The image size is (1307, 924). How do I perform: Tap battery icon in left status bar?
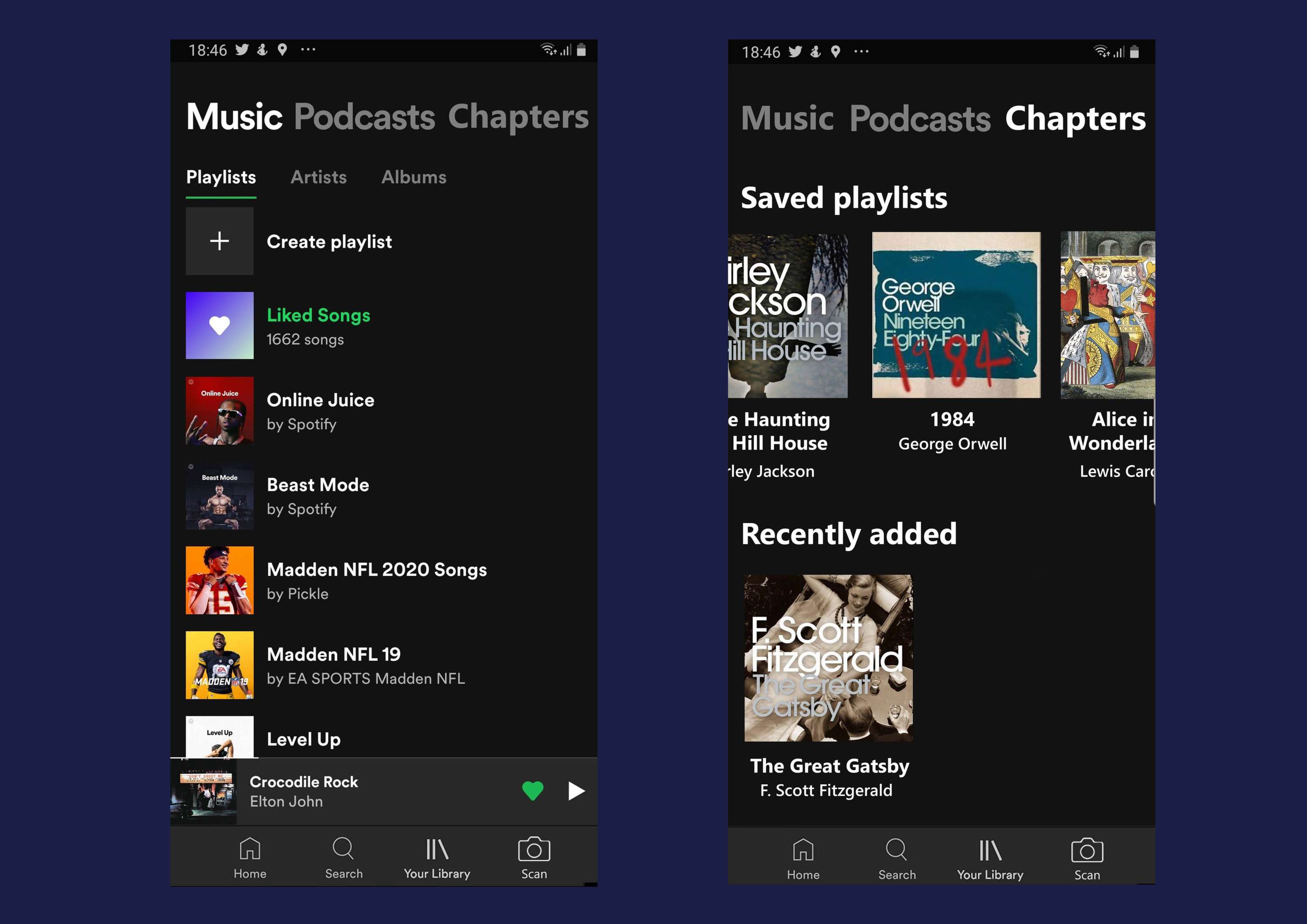581,50
